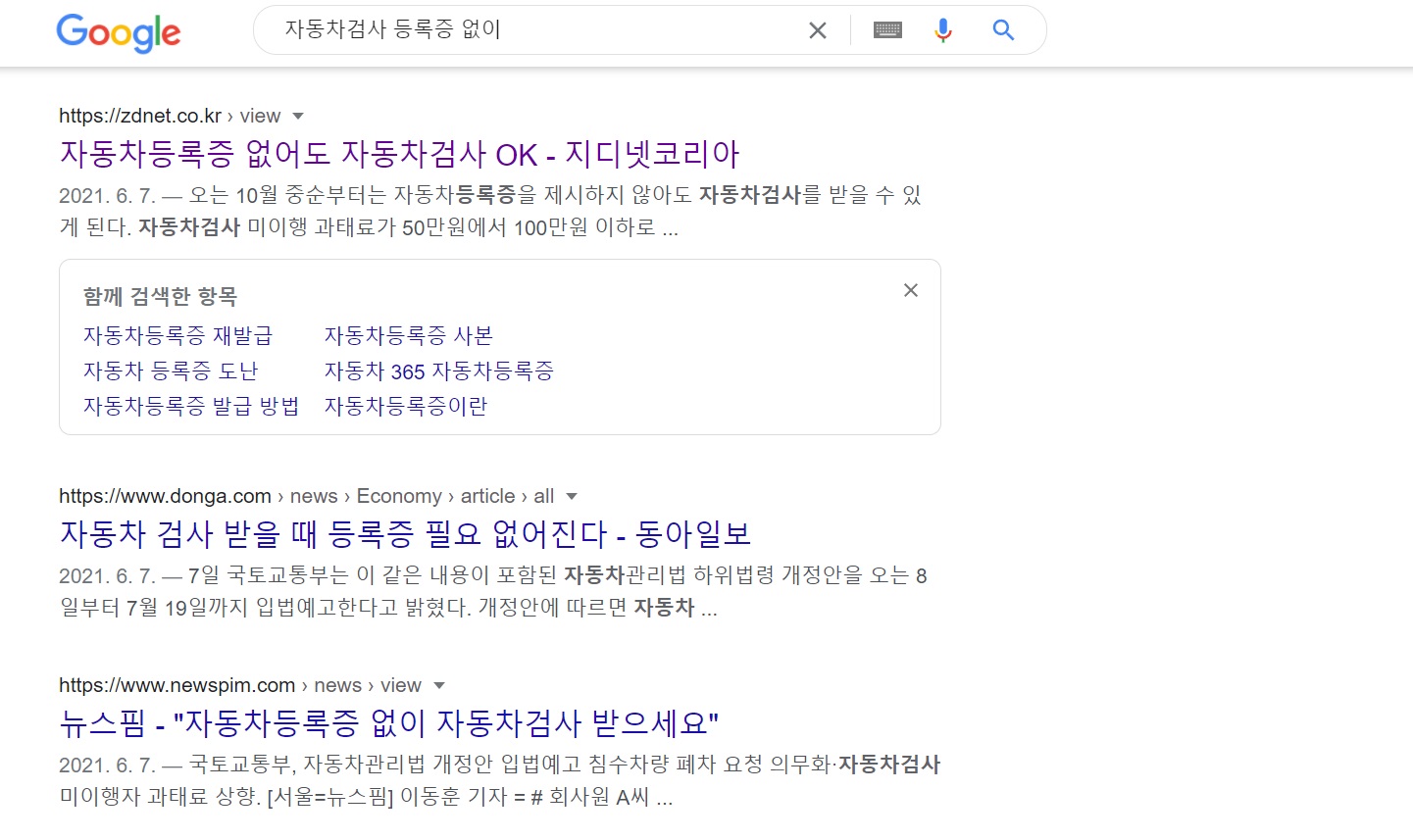The width and height of the screenshot is (1413, 840).
Task: Search related term 자동차 등록증 도난
Action: [171, 371]
